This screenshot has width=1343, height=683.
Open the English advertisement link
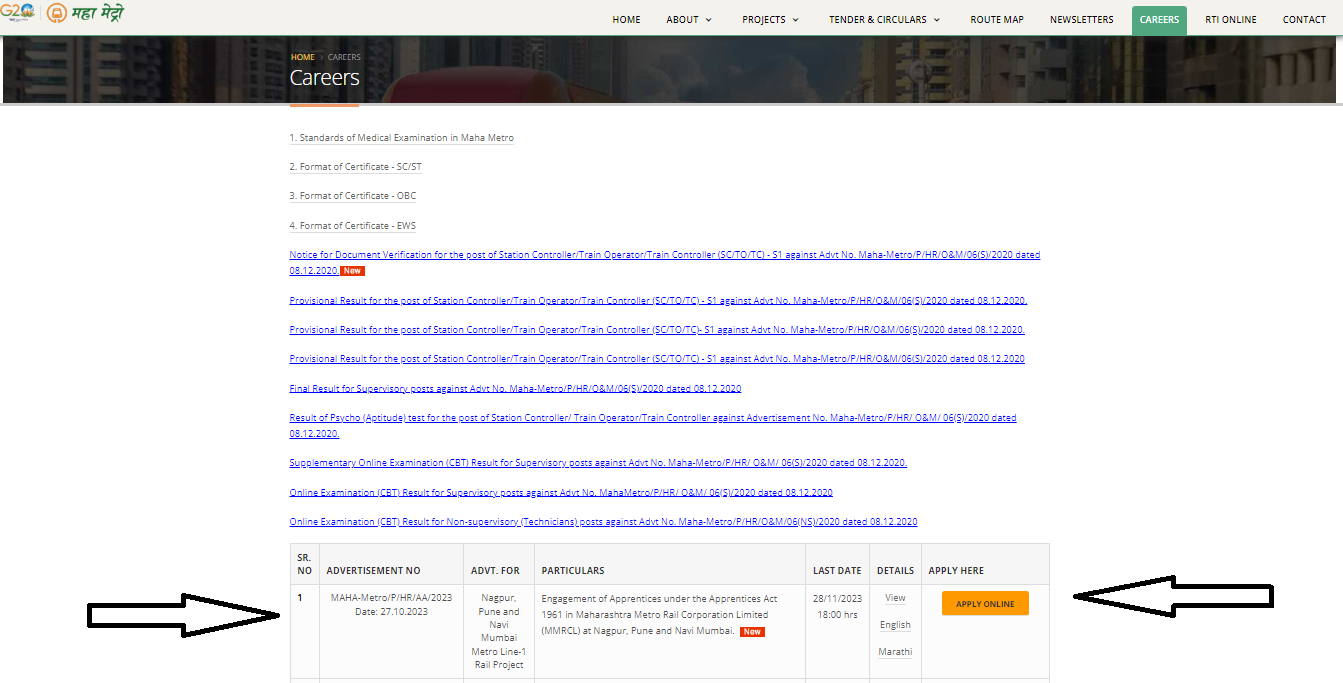click(x=895, y=625)
